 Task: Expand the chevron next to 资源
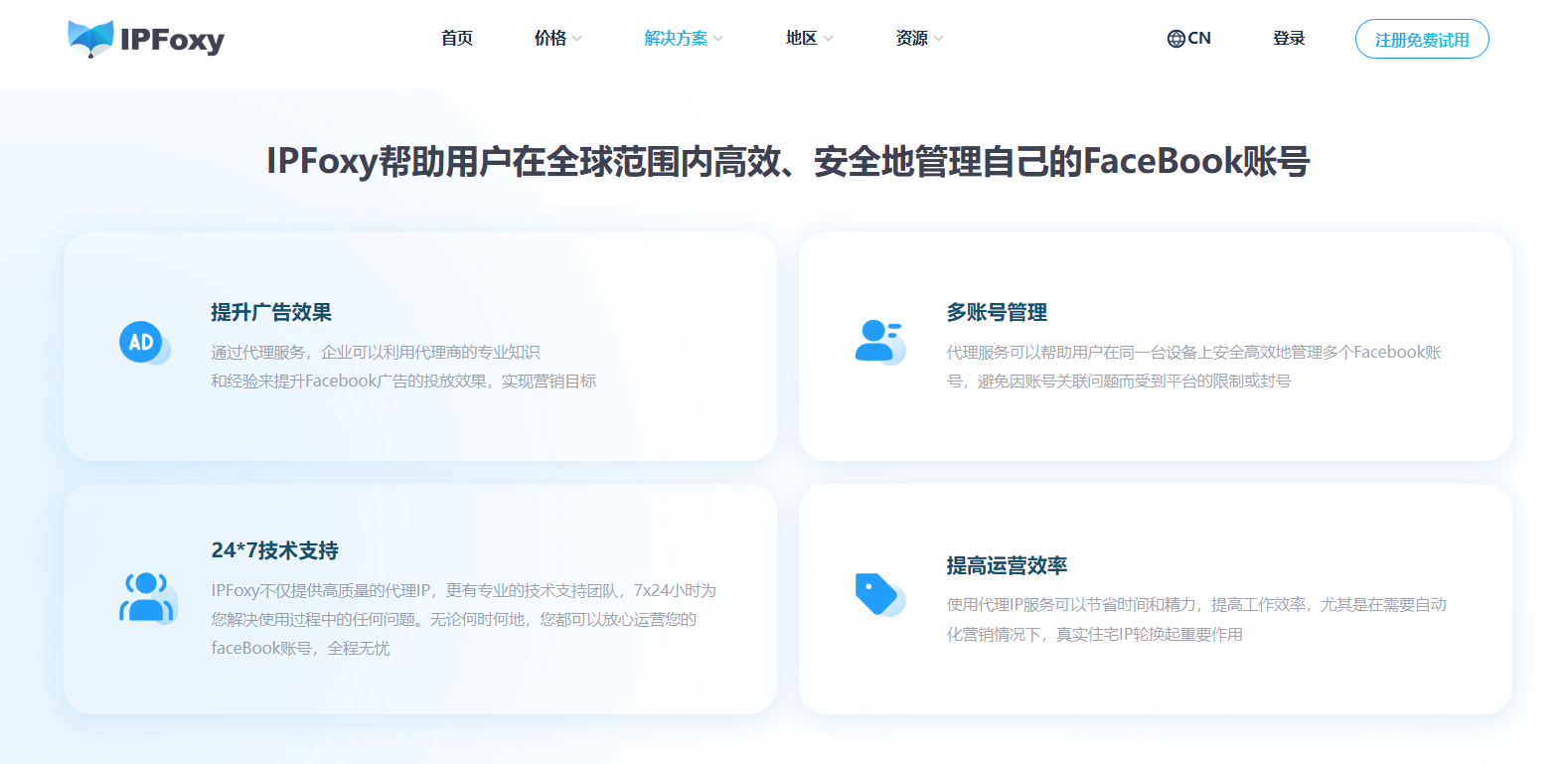[x=939, y=39]
